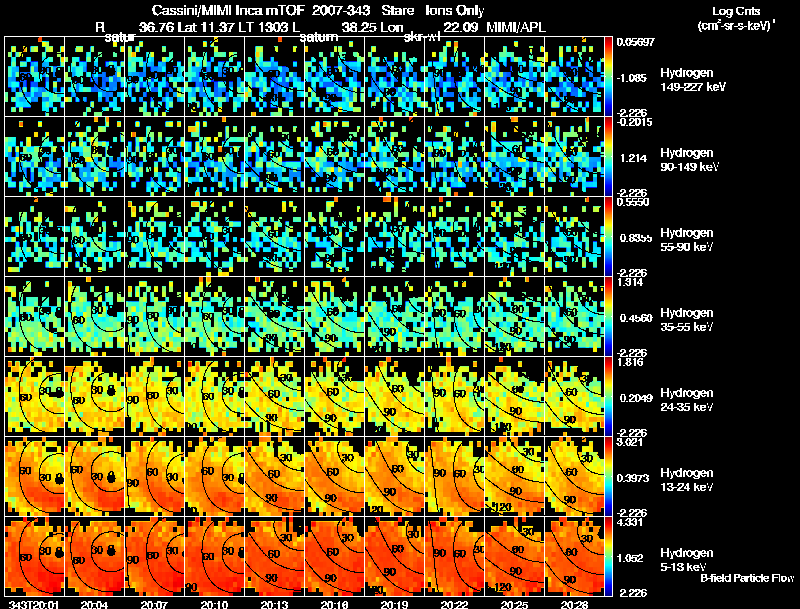The height and width of the screenshot is (609, 800).
Task: Click the colorbar maximum value '0.05697'
Action: pos(635,42)
